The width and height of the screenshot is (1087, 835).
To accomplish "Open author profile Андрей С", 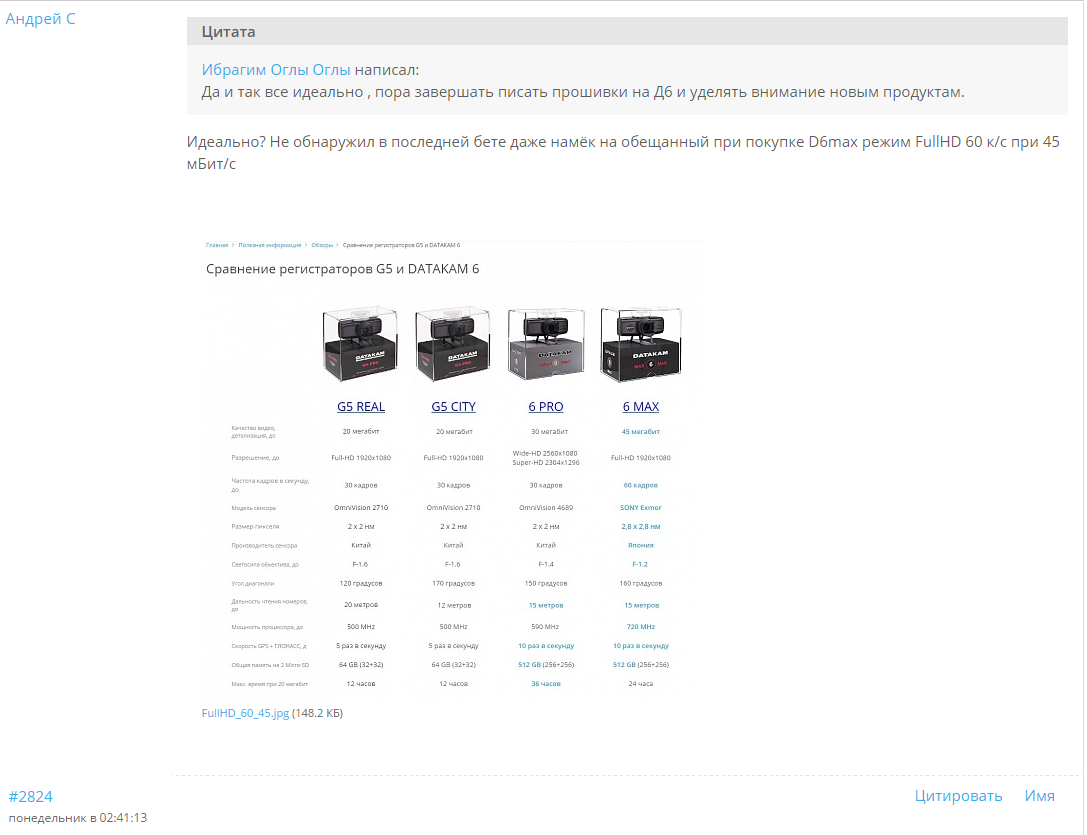I will pyautogui.click(x=40, y=19).
